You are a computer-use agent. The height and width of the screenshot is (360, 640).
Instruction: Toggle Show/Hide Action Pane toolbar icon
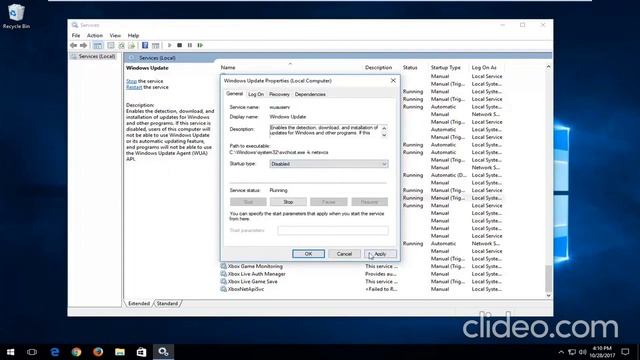156,45
